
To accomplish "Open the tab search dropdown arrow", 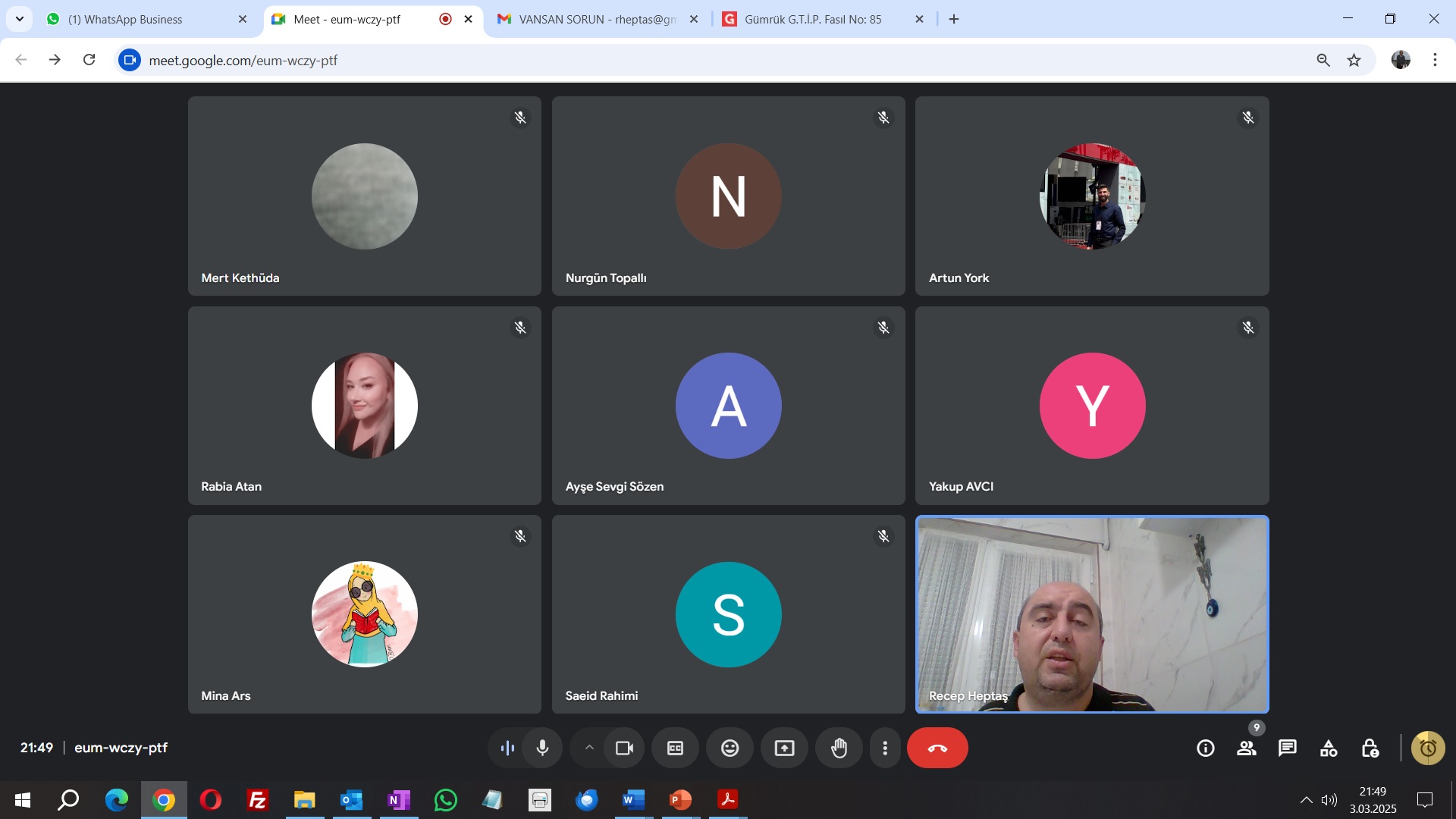I will pos(19,19).
